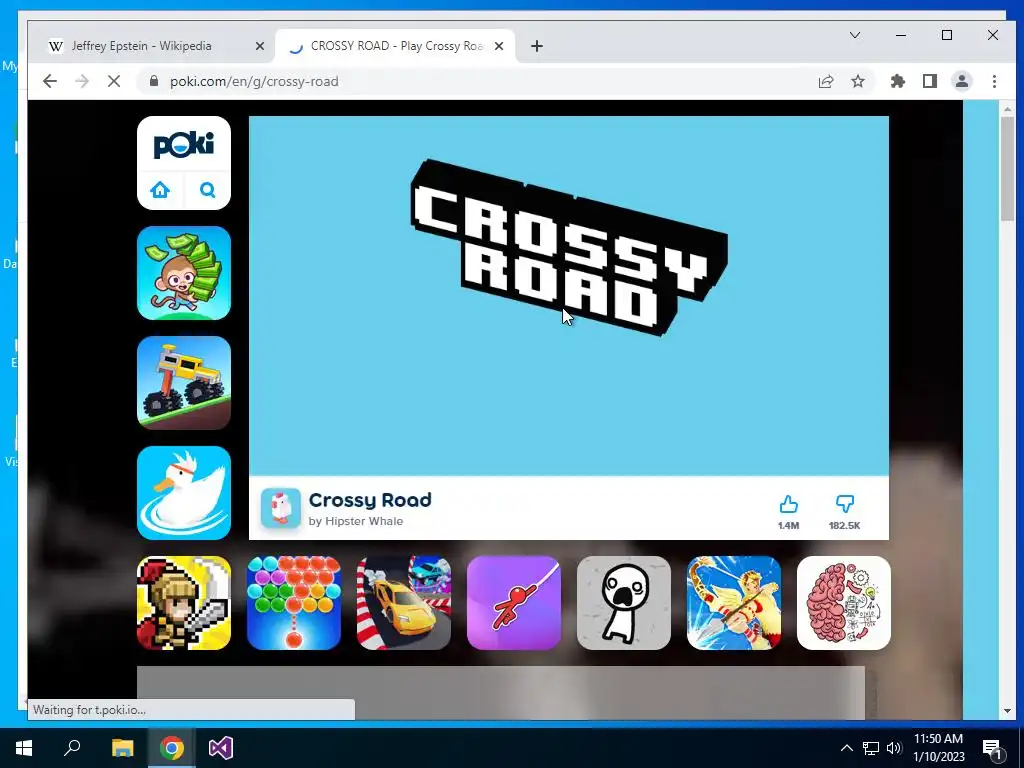Screen dimensions: 1024x768
Task: Open taskbar clock and date
Action: tap(938, 748)
